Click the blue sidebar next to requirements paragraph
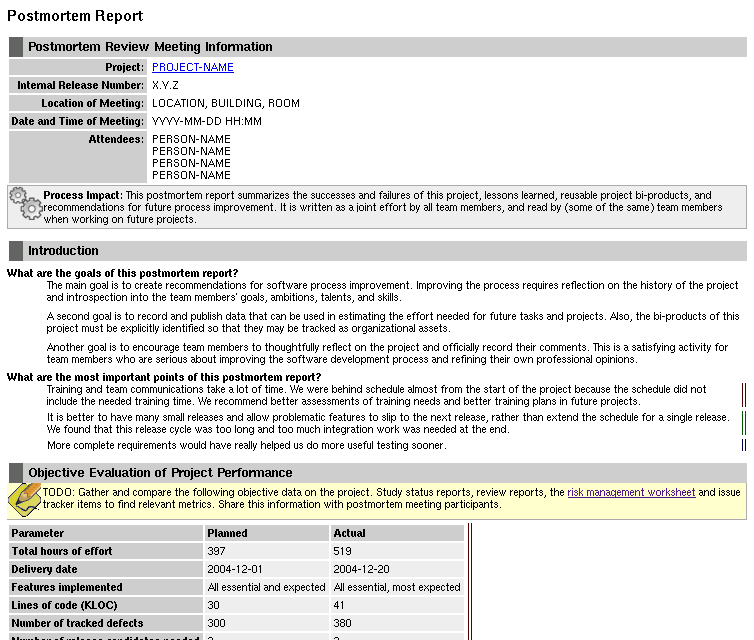Viewport: 754px width, 640px height. pyautogui.click(x=744, y=445)
